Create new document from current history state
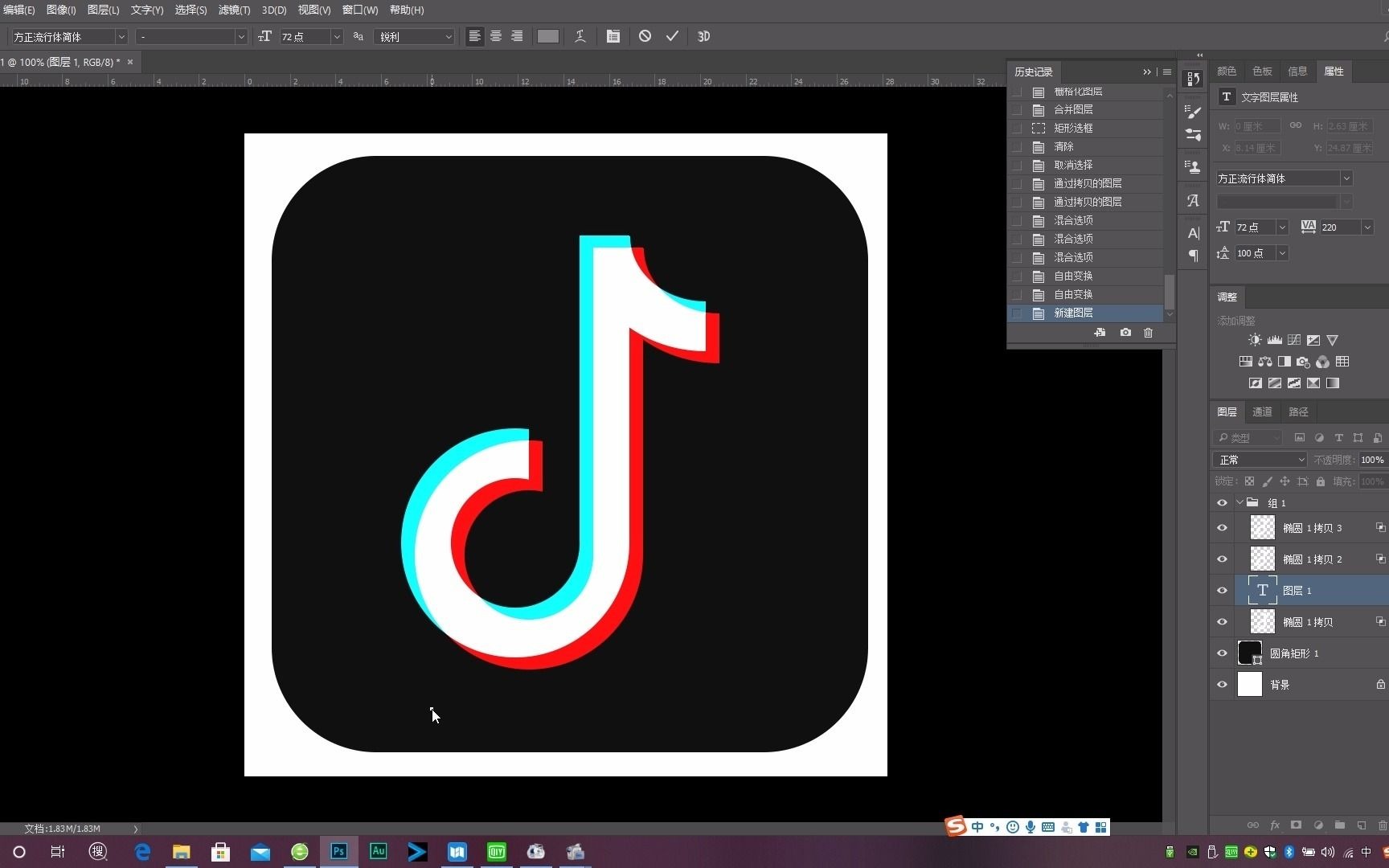Viewport: 1389px width, 868px height. [x=1100, y=333]
